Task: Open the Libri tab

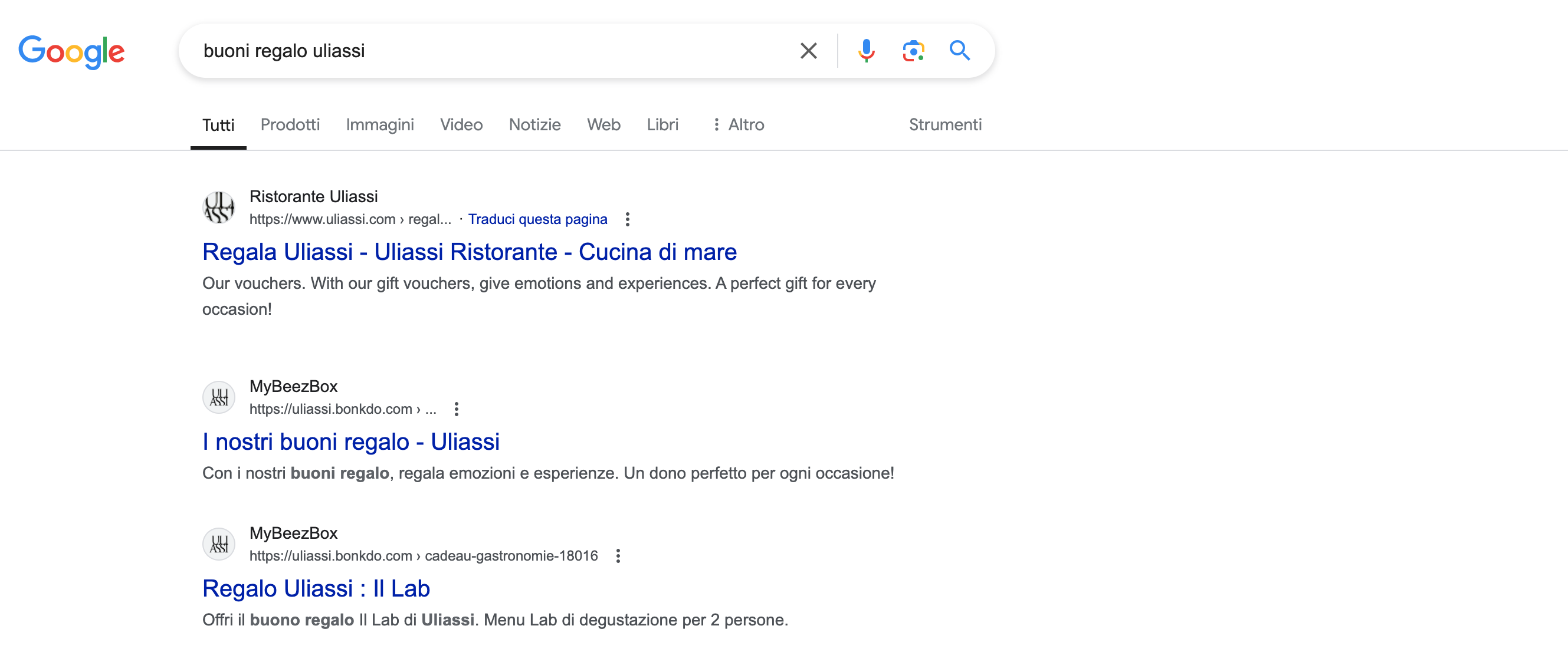Action: [662, 125]
